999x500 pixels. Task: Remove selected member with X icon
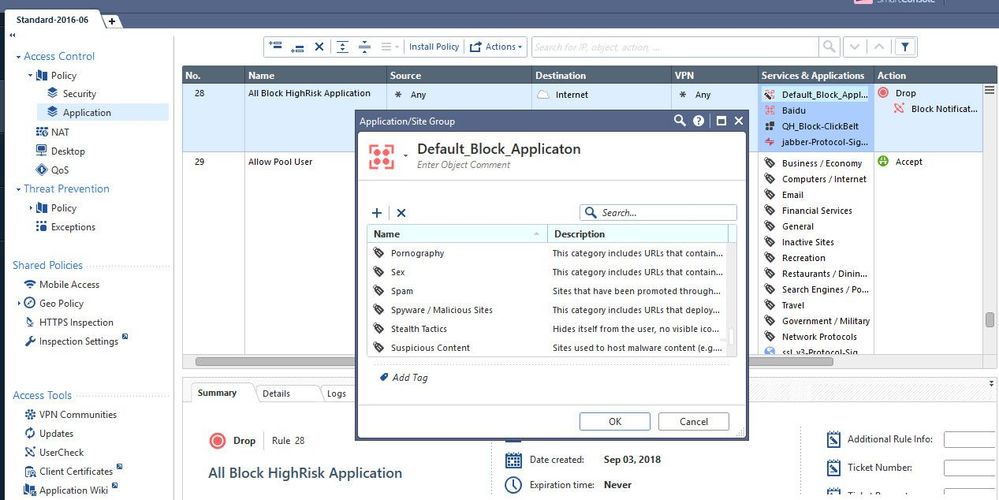(x=401, y=213)
